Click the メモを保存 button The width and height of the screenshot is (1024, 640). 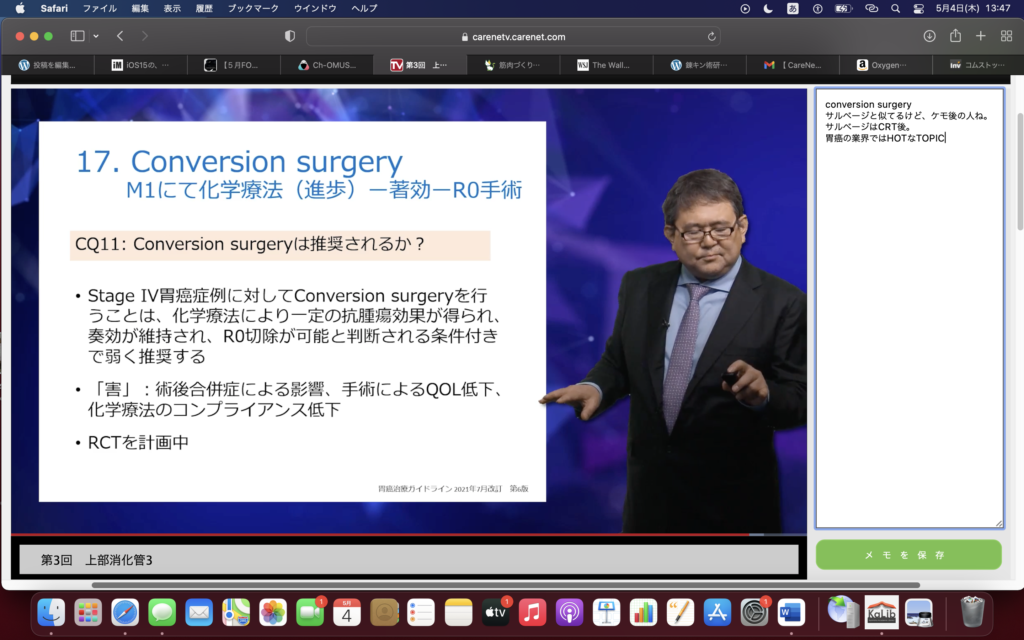point(908,554)
